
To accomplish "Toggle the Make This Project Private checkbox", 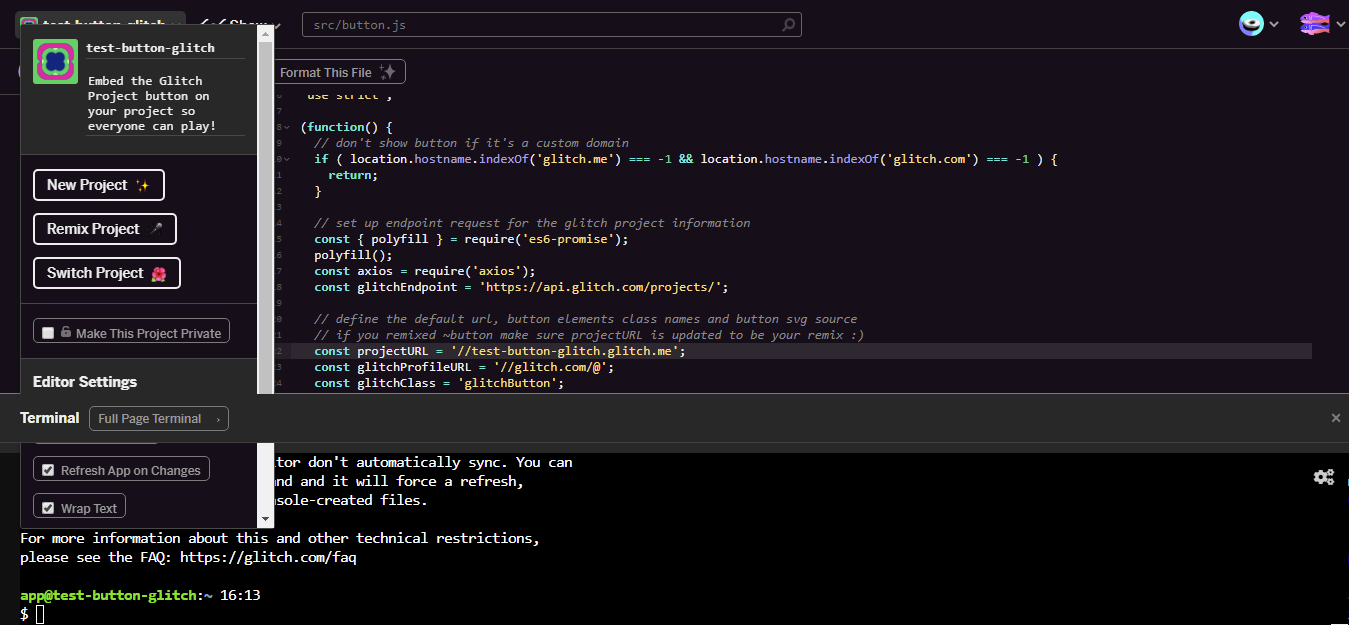I will 48,333.
